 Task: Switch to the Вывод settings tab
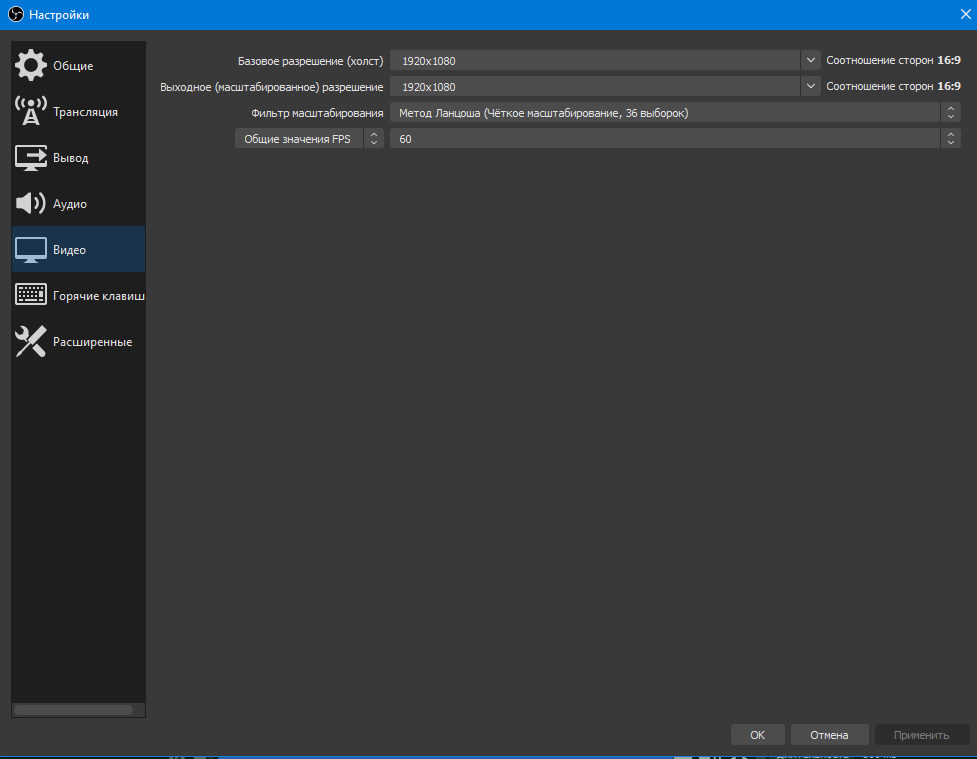[x=71, y=158]
